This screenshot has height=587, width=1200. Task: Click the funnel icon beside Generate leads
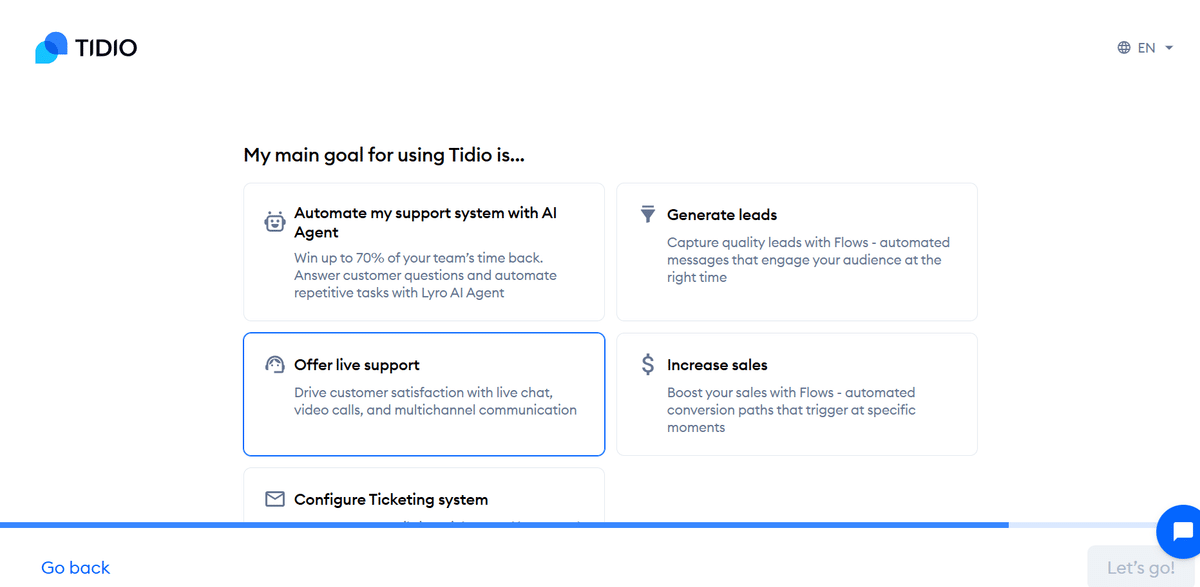[648, 214]
